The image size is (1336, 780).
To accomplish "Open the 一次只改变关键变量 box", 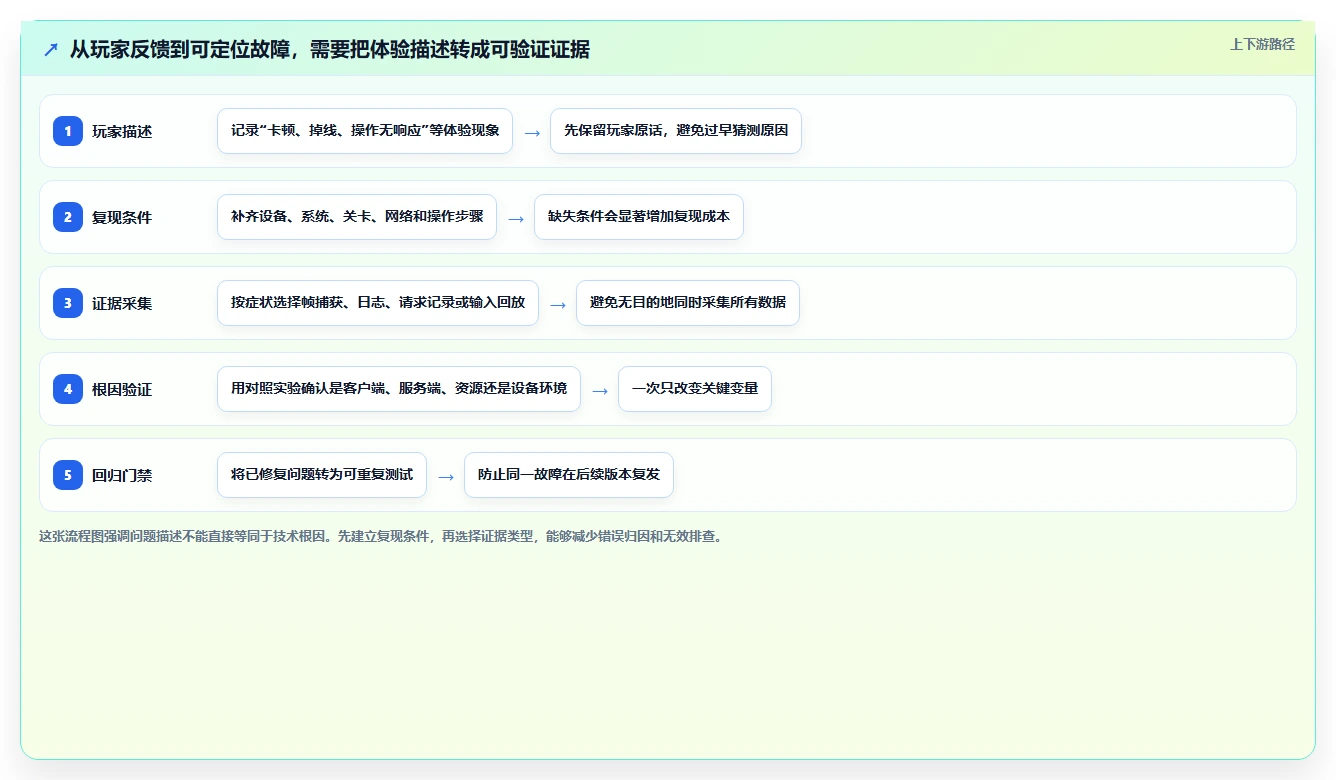I will [x=695, y=389].
